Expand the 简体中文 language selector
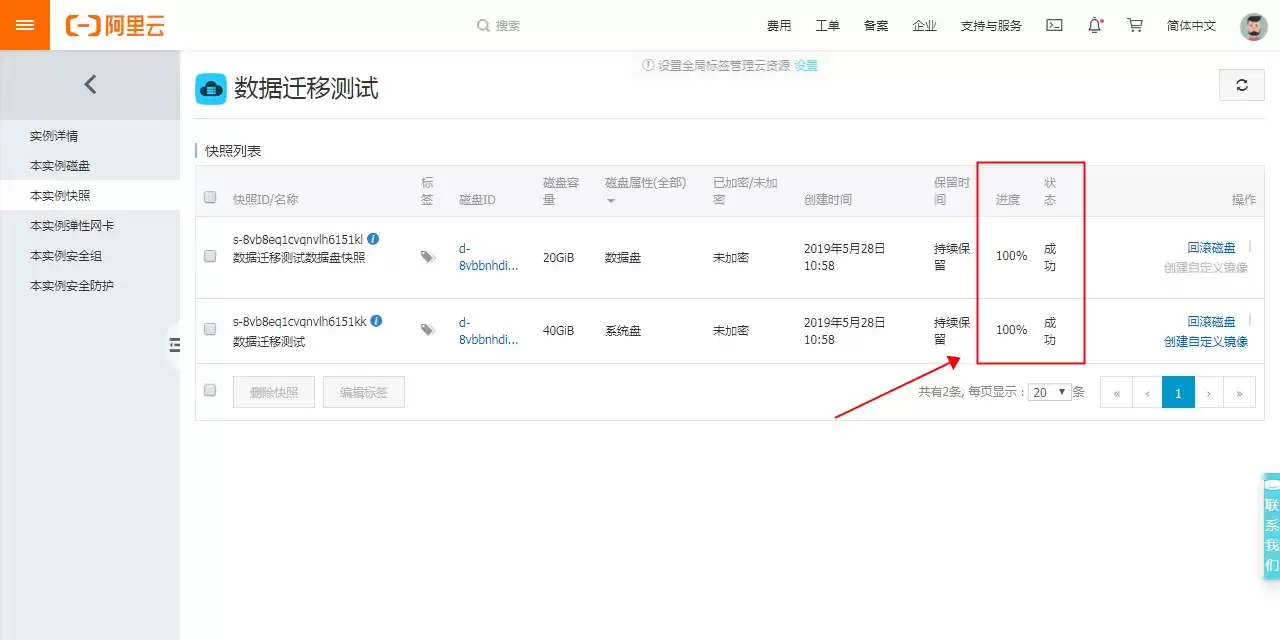1280x640 pixels. [1191, 26]
